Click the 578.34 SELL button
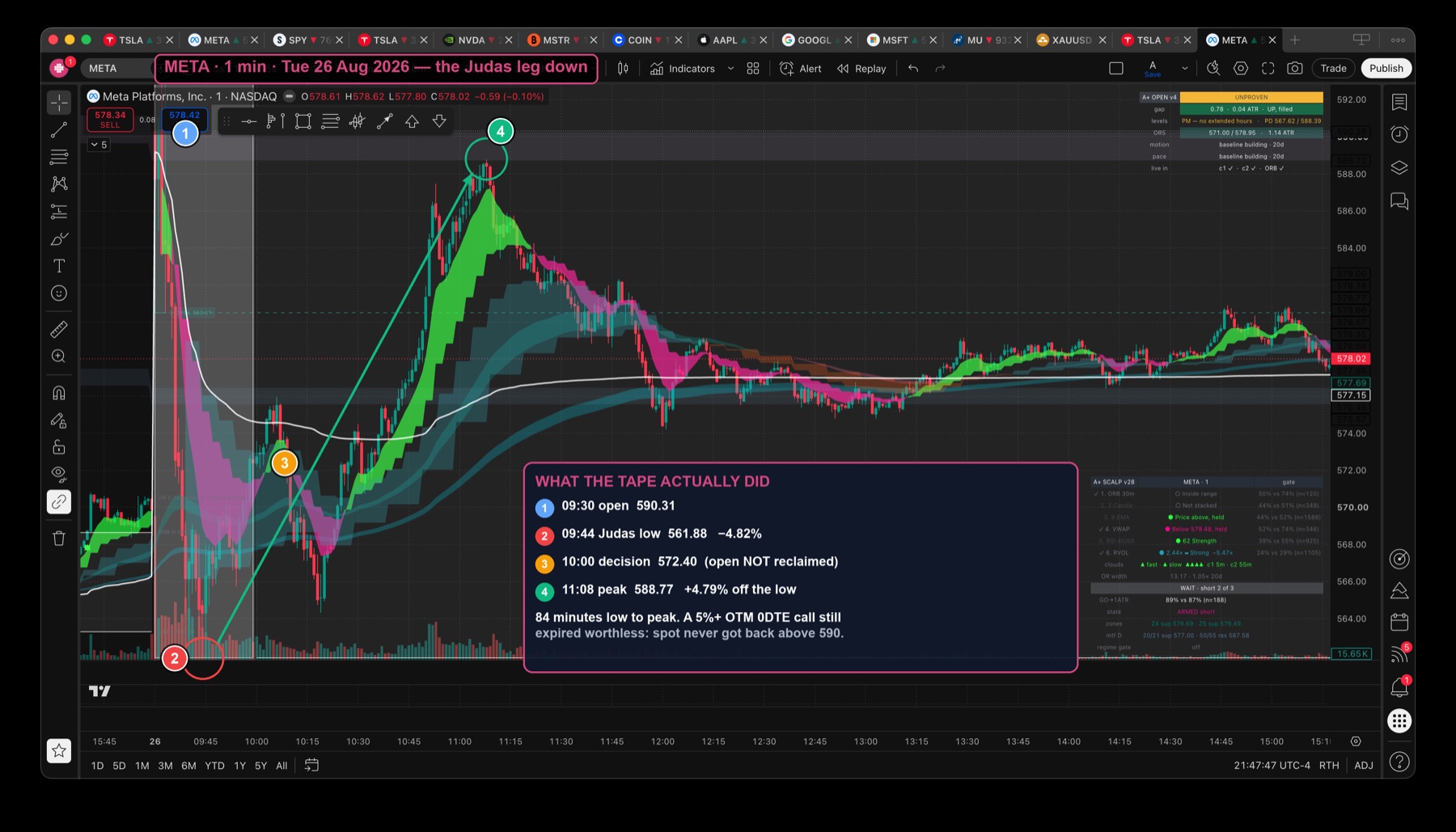 coord(110,120)
